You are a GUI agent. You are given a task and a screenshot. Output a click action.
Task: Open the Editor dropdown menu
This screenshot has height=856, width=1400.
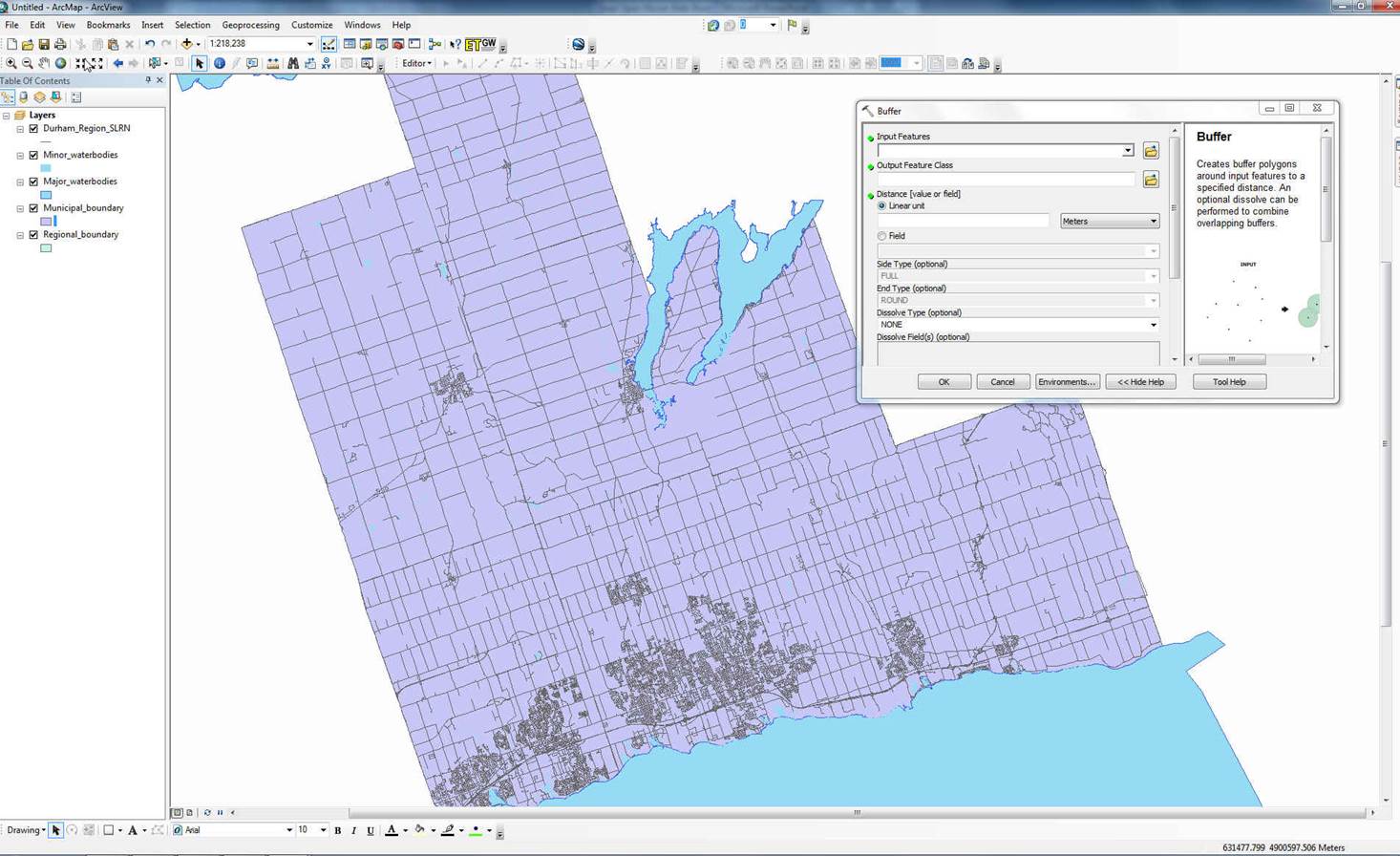(x=416, y=64)
